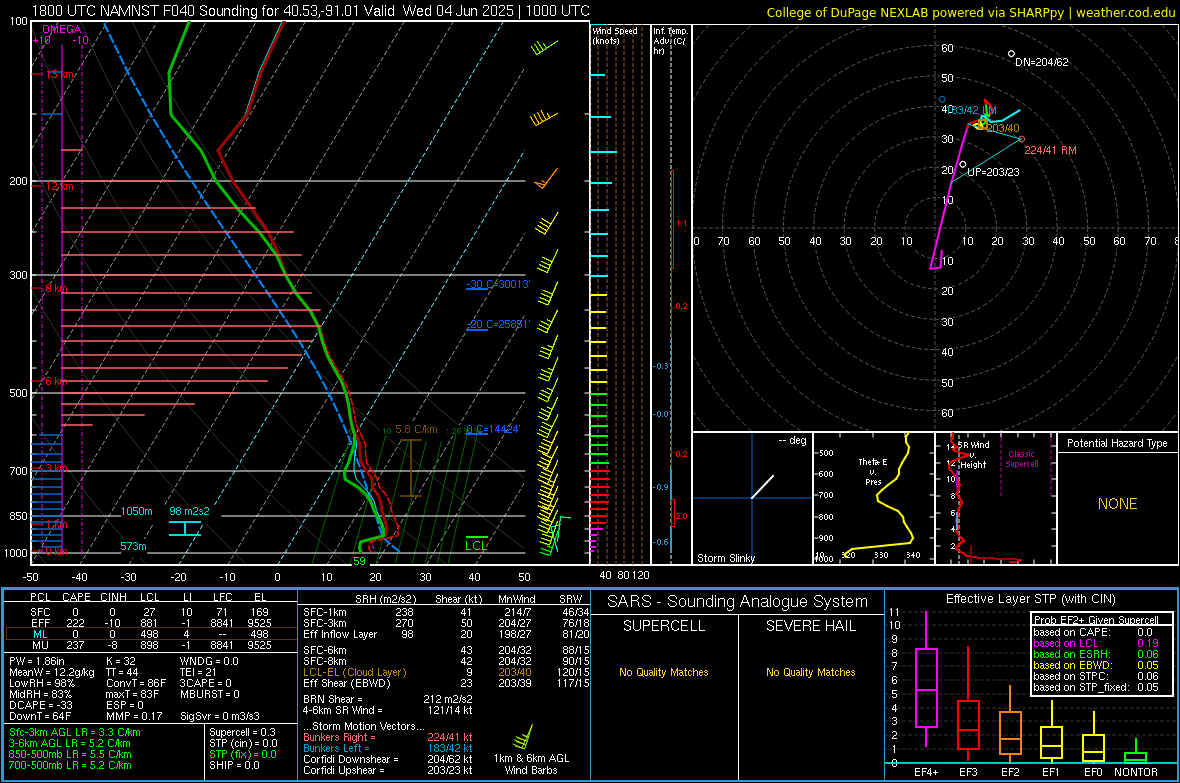Click the OMEGA label
Image resolution: width=1180 pixels, height=783 pixels.
pyautogui.click(x=62, y=29)
